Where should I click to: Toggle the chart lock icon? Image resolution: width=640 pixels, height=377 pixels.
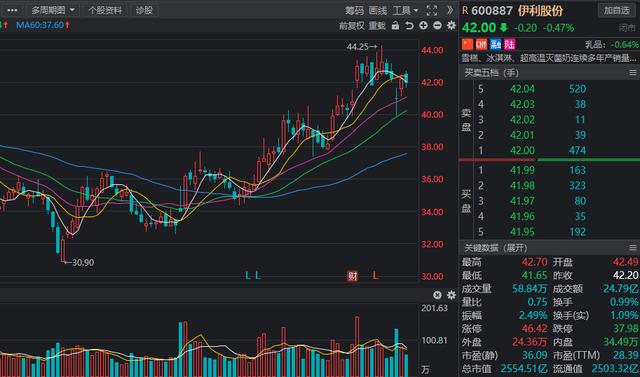point(395,25)
